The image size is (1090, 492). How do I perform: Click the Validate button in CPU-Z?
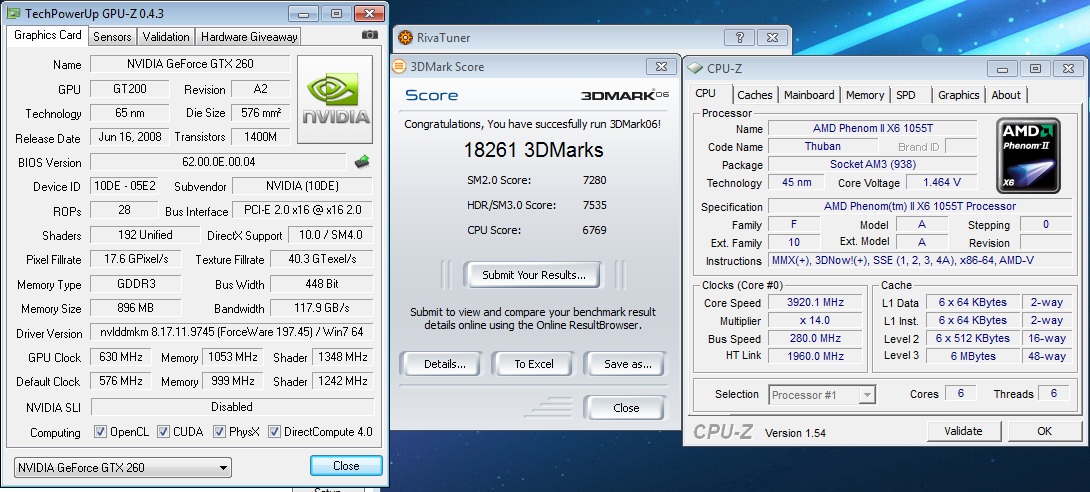pyautogui.click(x=963, y=431)
